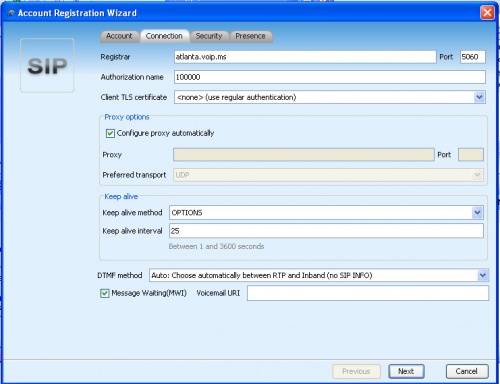500x384 pixels.
Task: Click the Registrar Port field showing 5060
Action: click(x=473, y=57)
